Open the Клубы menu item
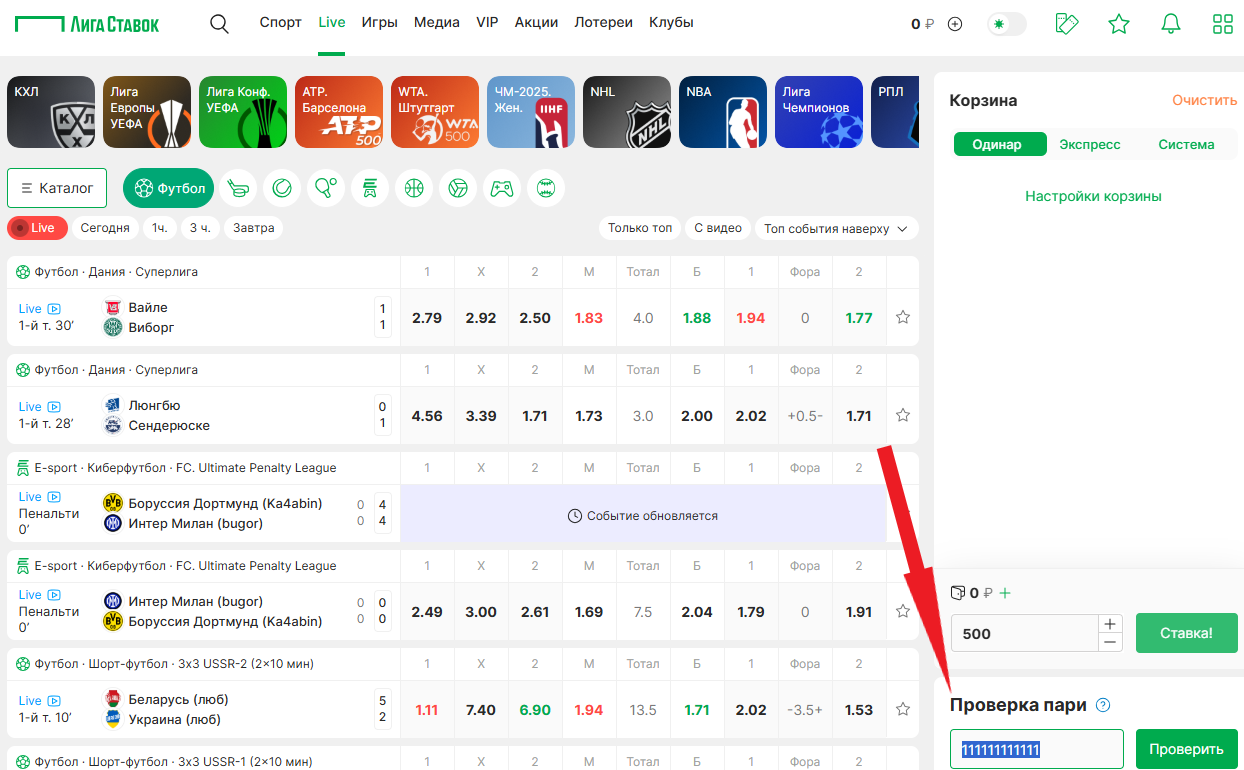Viewport: 1244px width, 770px height. tap(671, 22)
